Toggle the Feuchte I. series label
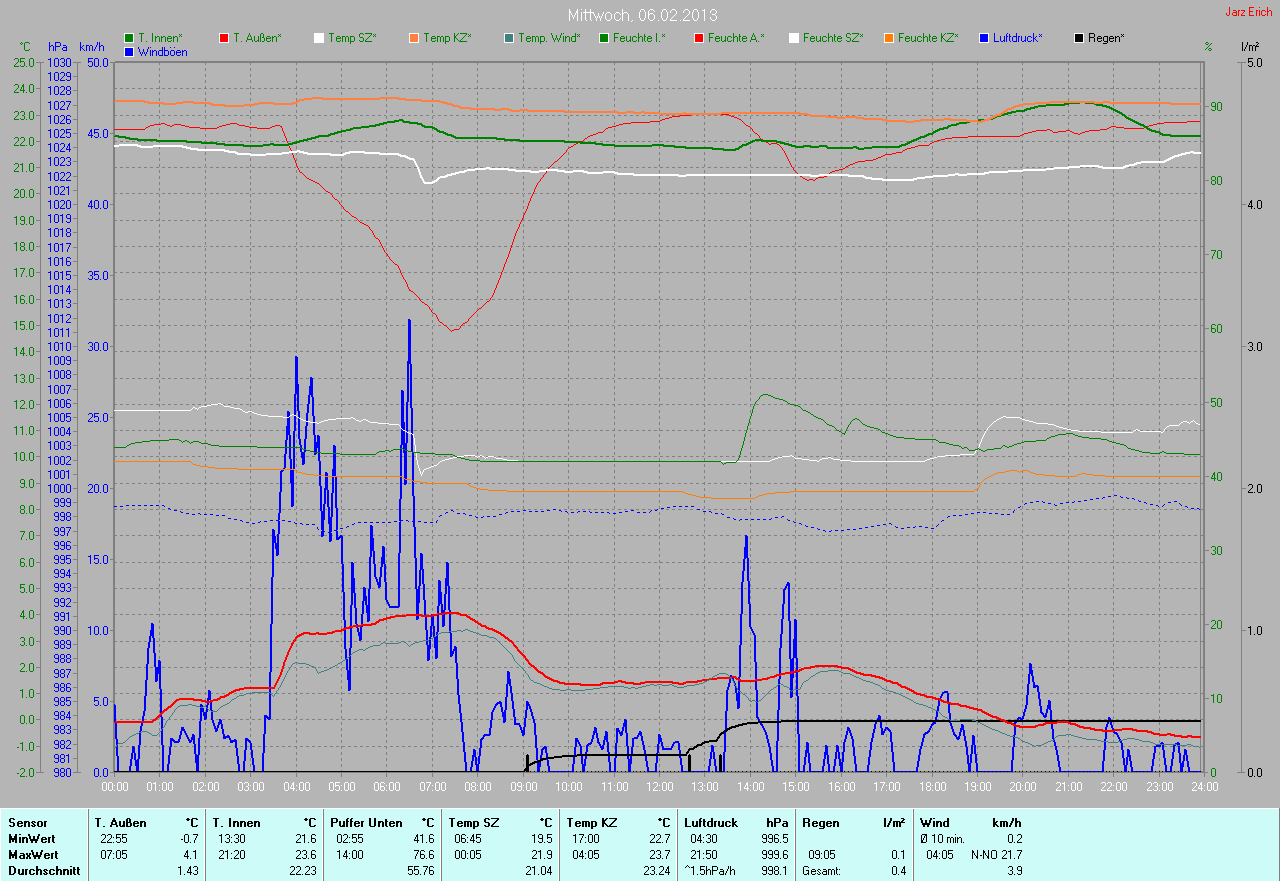The image size is (1280, 881). coord(639,38)
